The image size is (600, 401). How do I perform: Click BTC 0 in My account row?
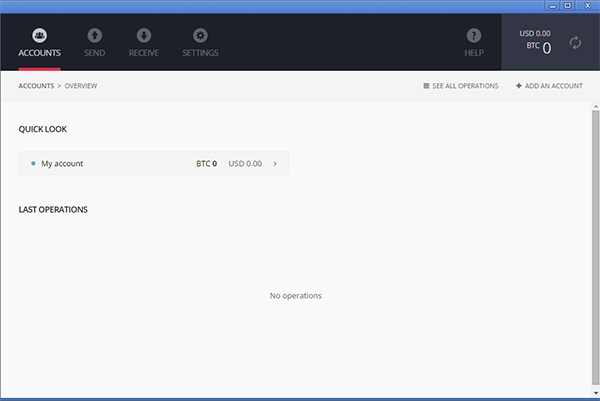click(x=207, y=163)
